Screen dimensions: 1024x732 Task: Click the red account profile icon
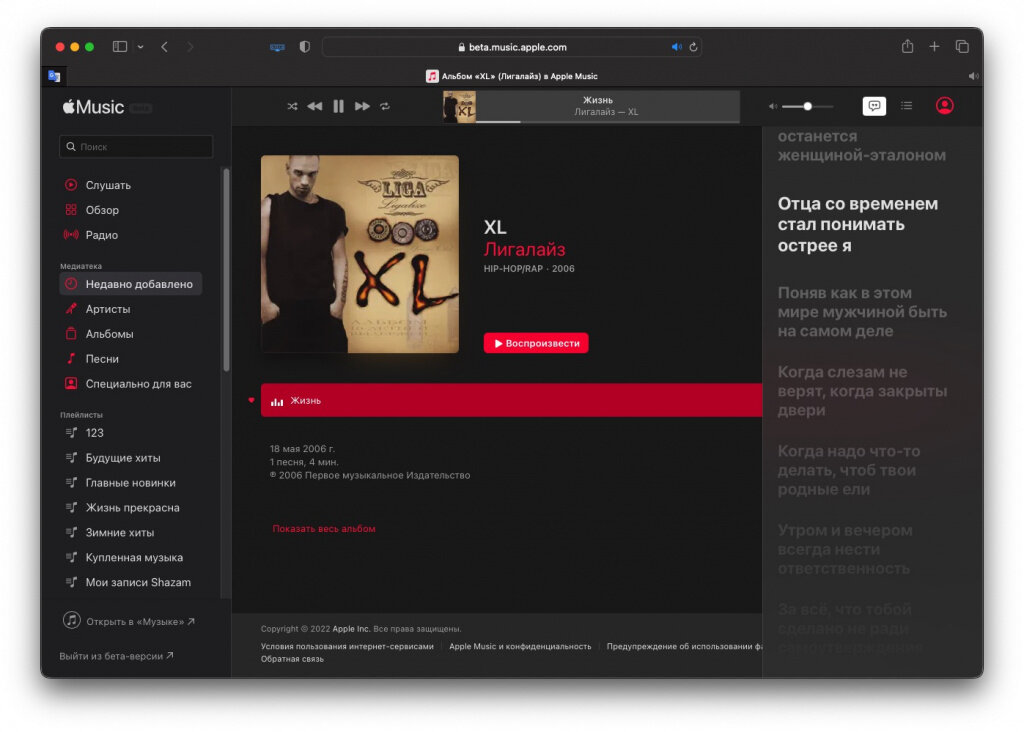tap(945, 106)
